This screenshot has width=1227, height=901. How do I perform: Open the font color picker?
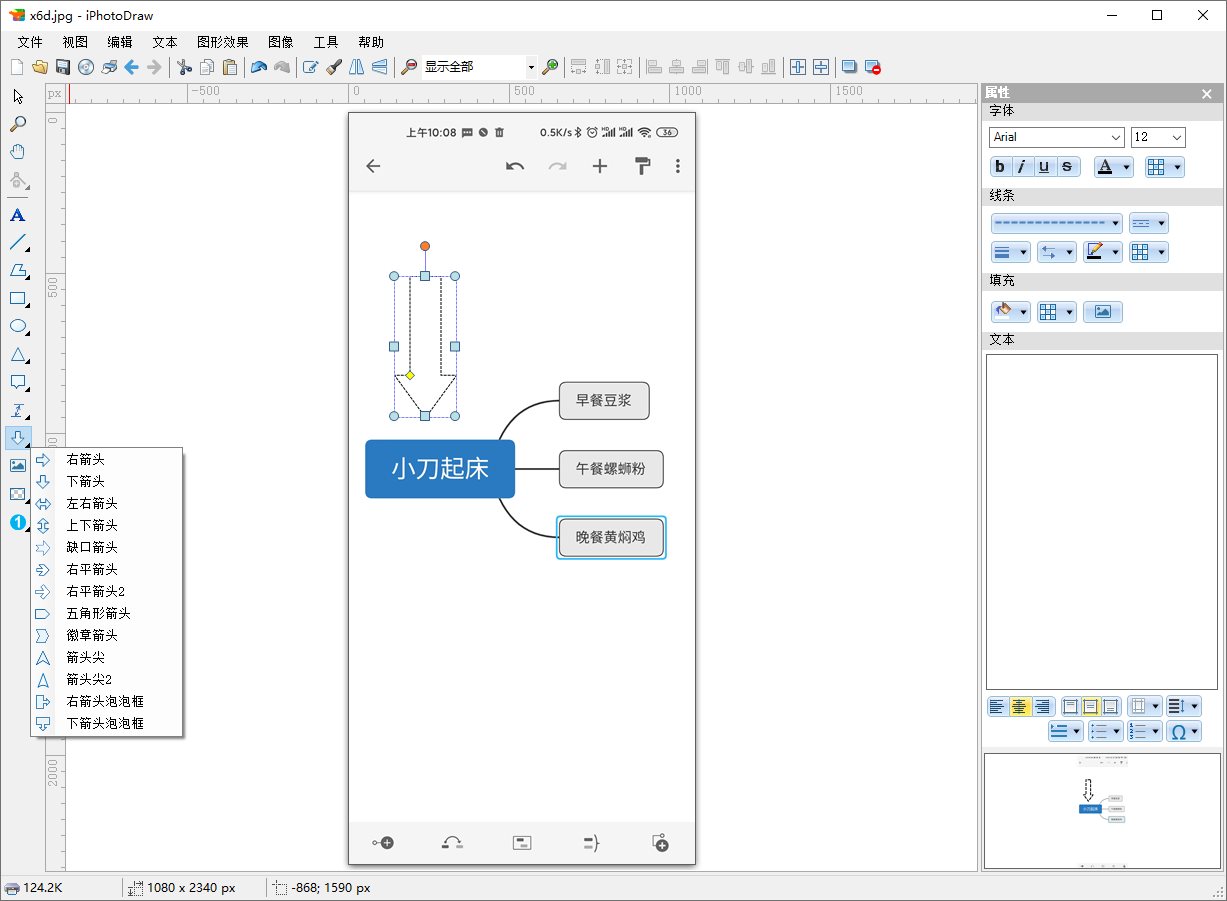(1113, 167)
